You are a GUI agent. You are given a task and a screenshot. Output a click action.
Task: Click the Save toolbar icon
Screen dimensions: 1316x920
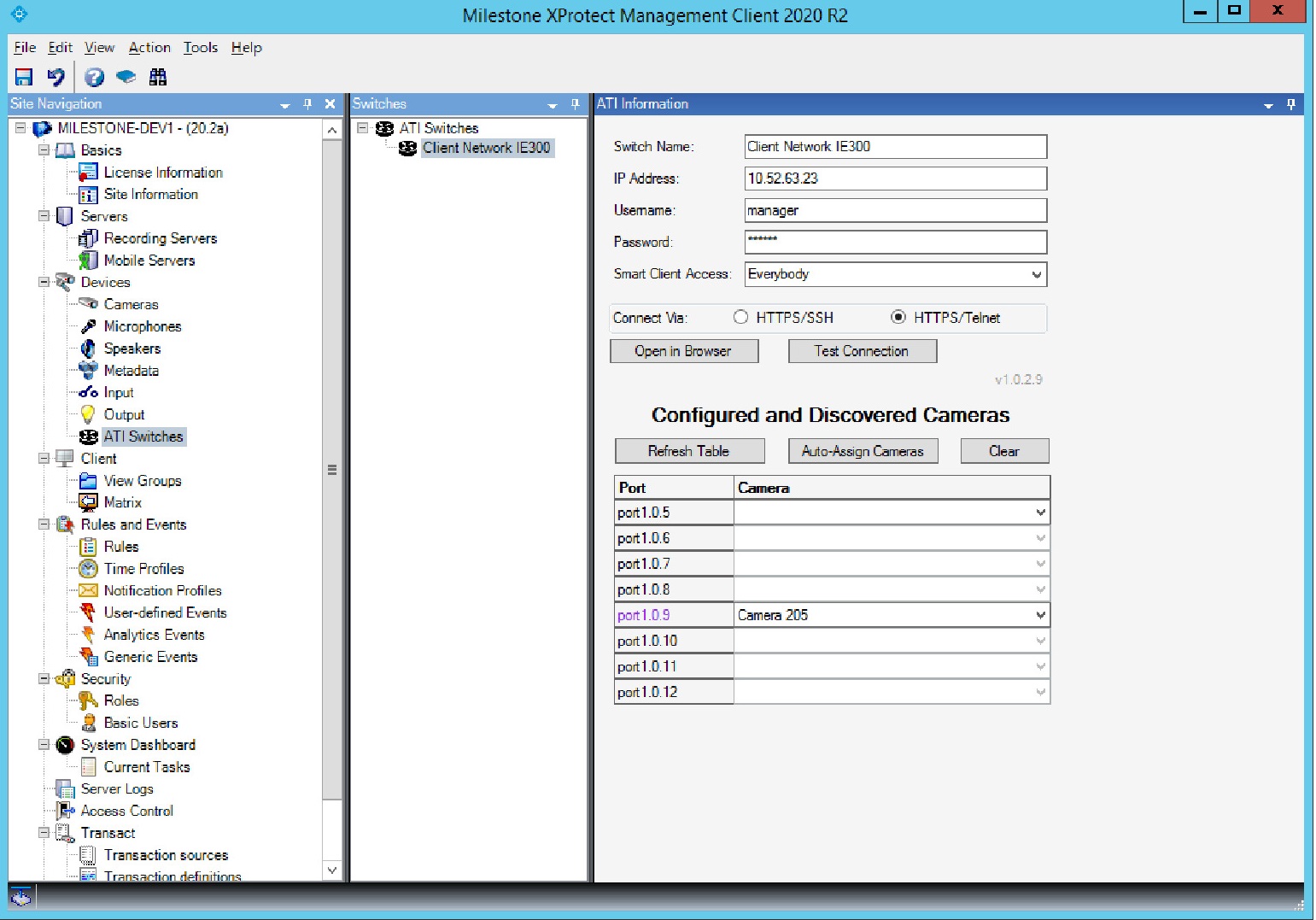24,77
